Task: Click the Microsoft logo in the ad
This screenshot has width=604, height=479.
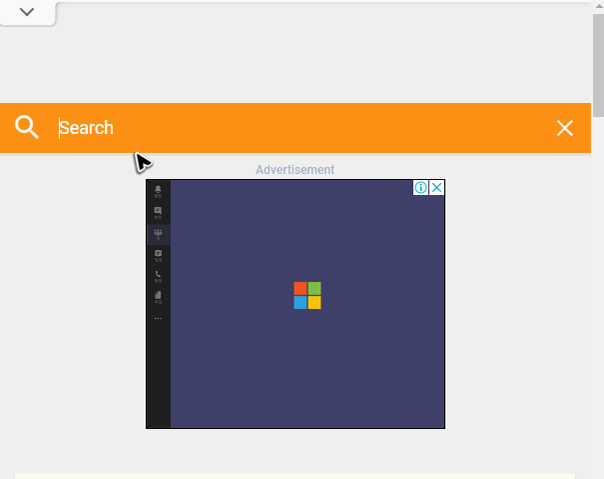Action: 307,295
